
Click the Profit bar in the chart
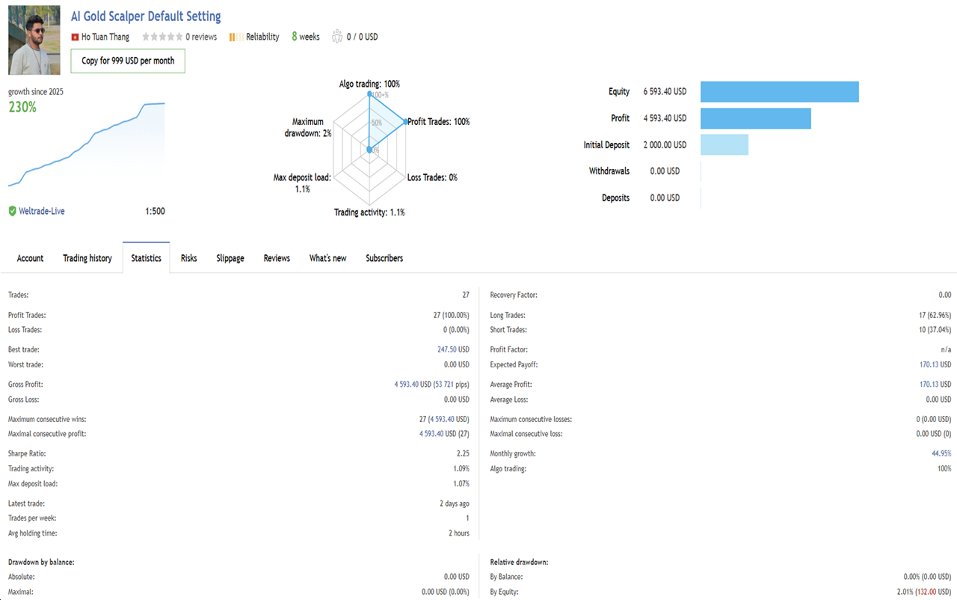[756, 118]
